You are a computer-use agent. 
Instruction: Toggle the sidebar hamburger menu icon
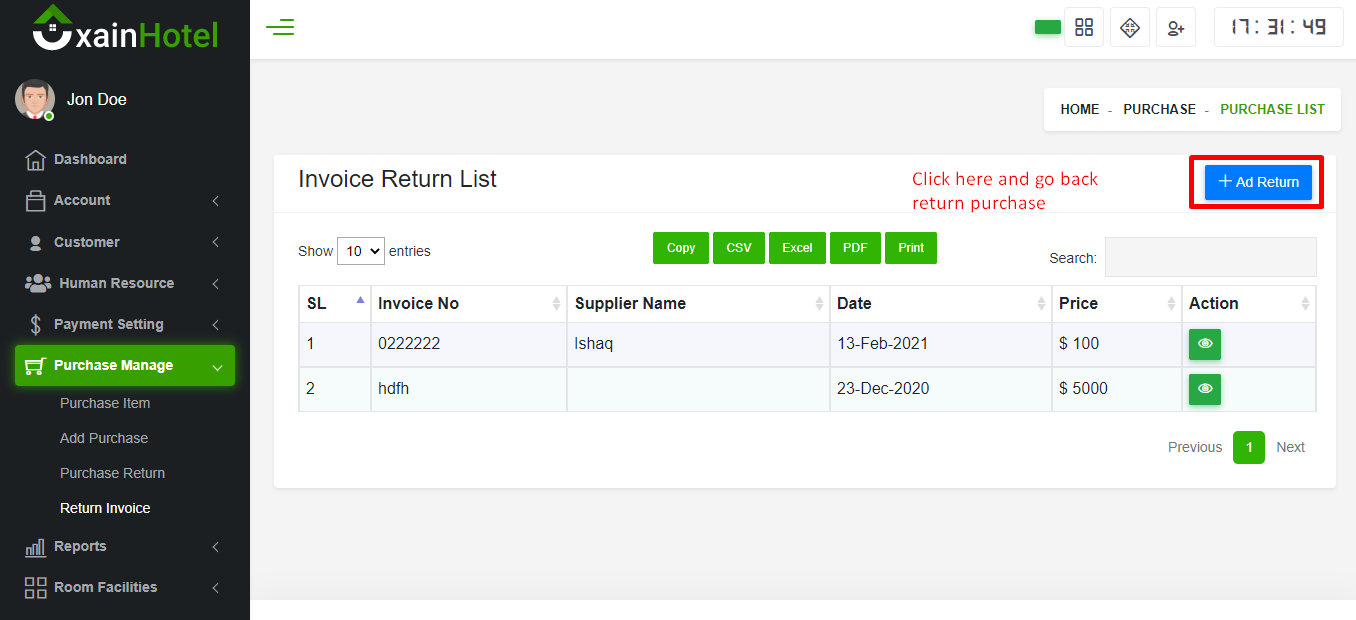[x=280, y=28]
